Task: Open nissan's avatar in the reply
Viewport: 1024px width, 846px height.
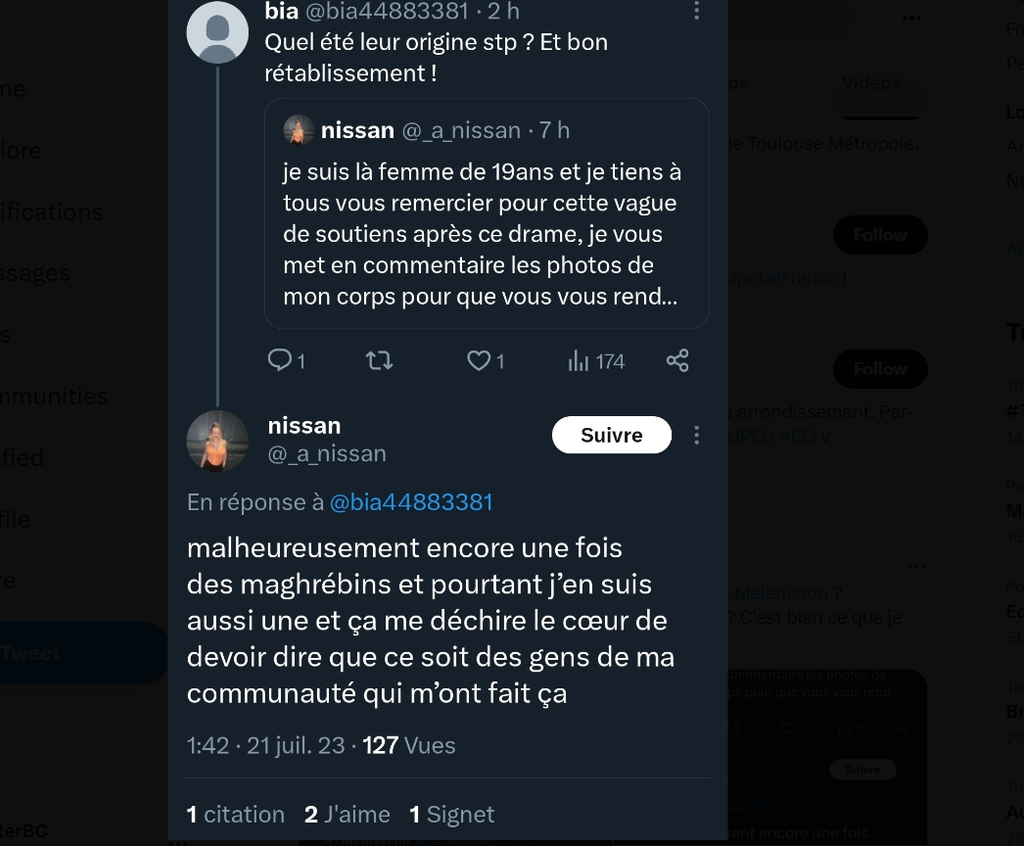Action: pos(217,440)
